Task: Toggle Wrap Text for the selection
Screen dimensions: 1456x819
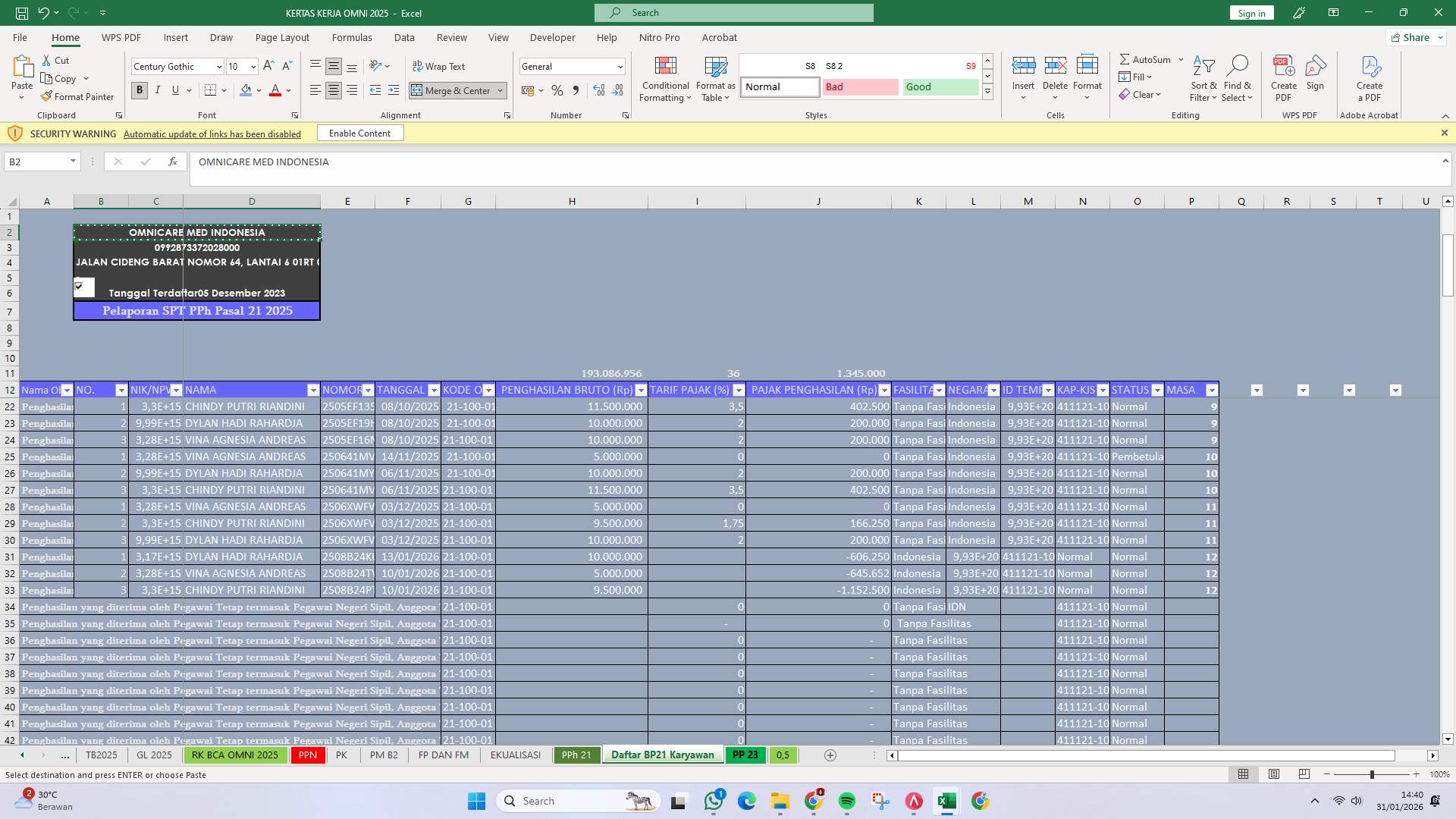Action: coord(439,66)
